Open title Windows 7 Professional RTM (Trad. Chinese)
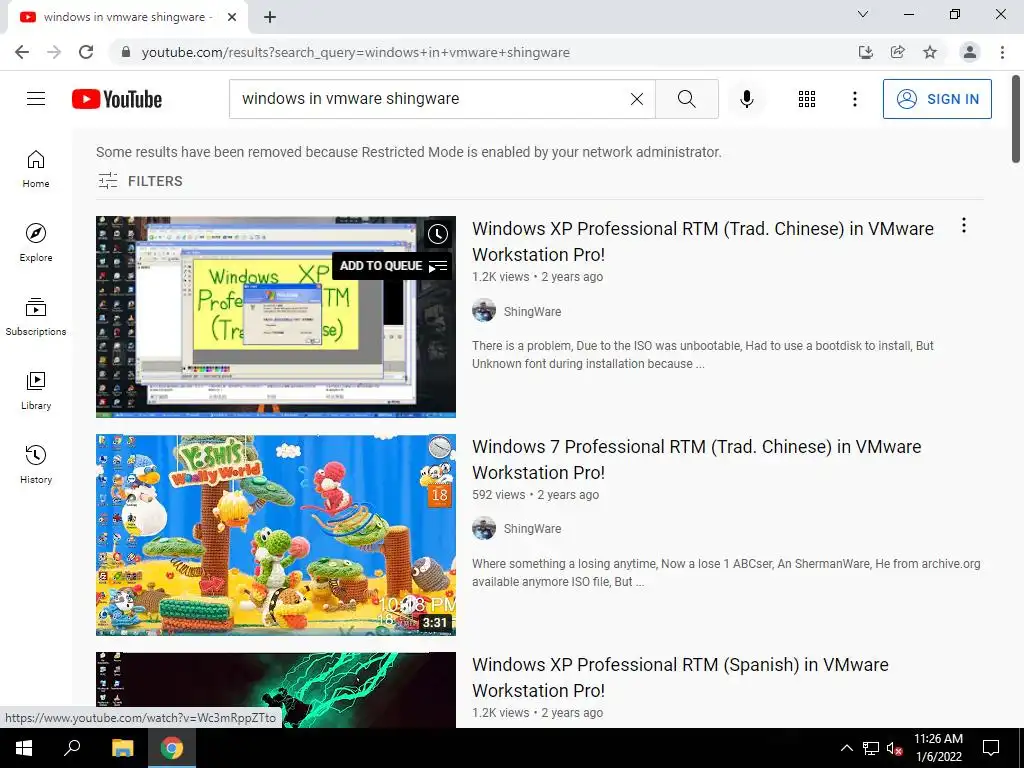This screenshot has width=1024, height=768. coord(697,459)
